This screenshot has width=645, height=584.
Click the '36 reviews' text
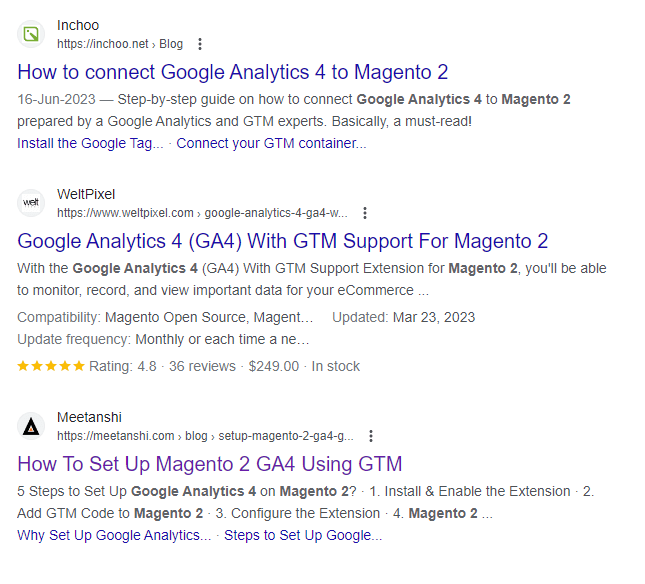[202, 366]
